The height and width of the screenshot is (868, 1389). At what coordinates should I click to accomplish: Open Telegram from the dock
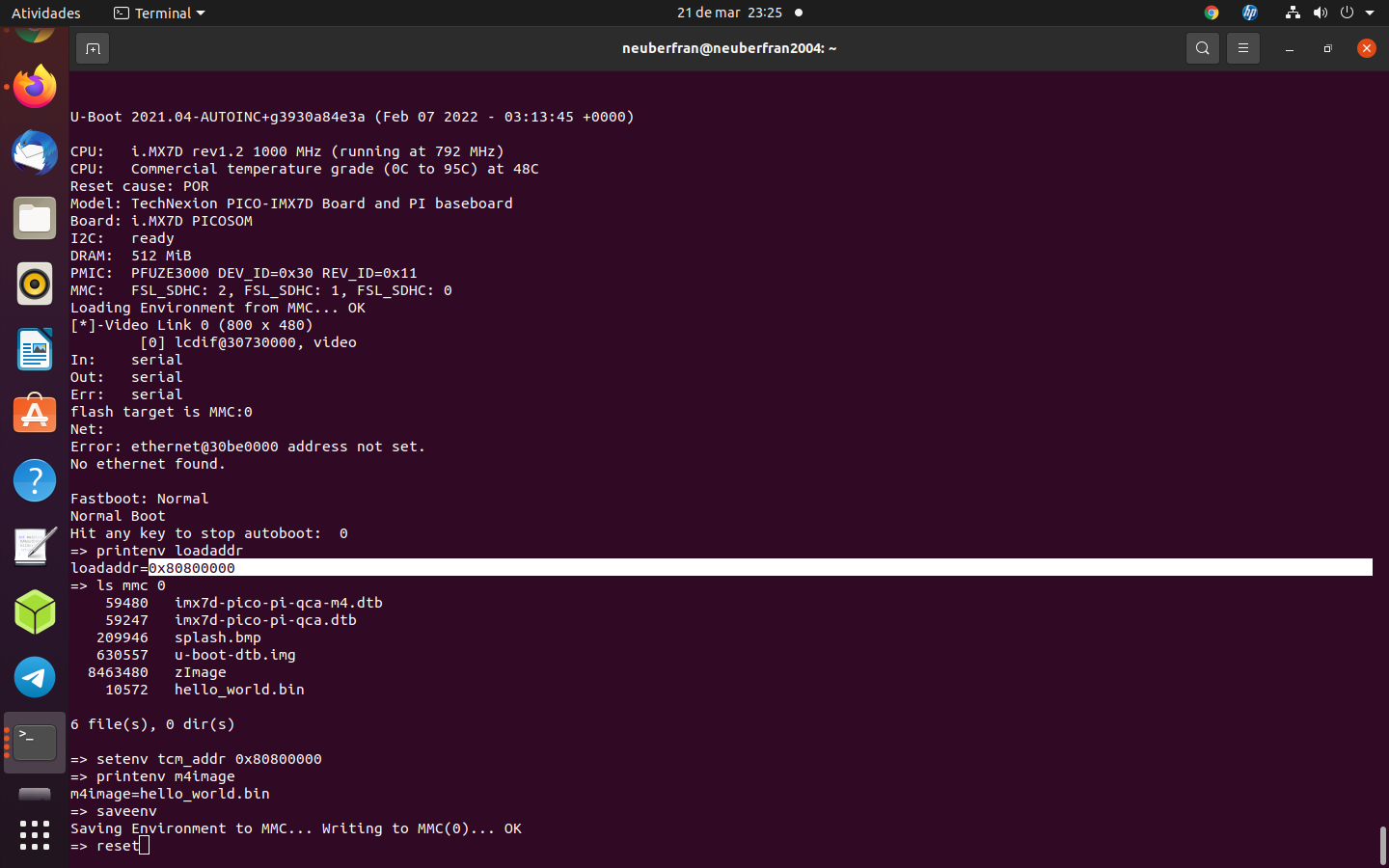[35, 677]
